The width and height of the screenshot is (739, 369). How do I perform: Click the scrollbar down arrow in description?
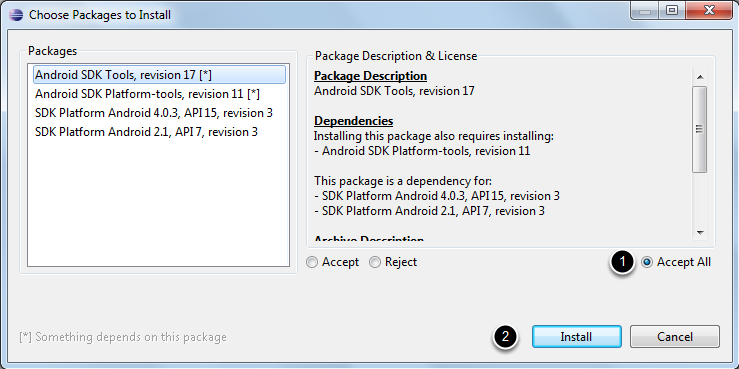699,232
